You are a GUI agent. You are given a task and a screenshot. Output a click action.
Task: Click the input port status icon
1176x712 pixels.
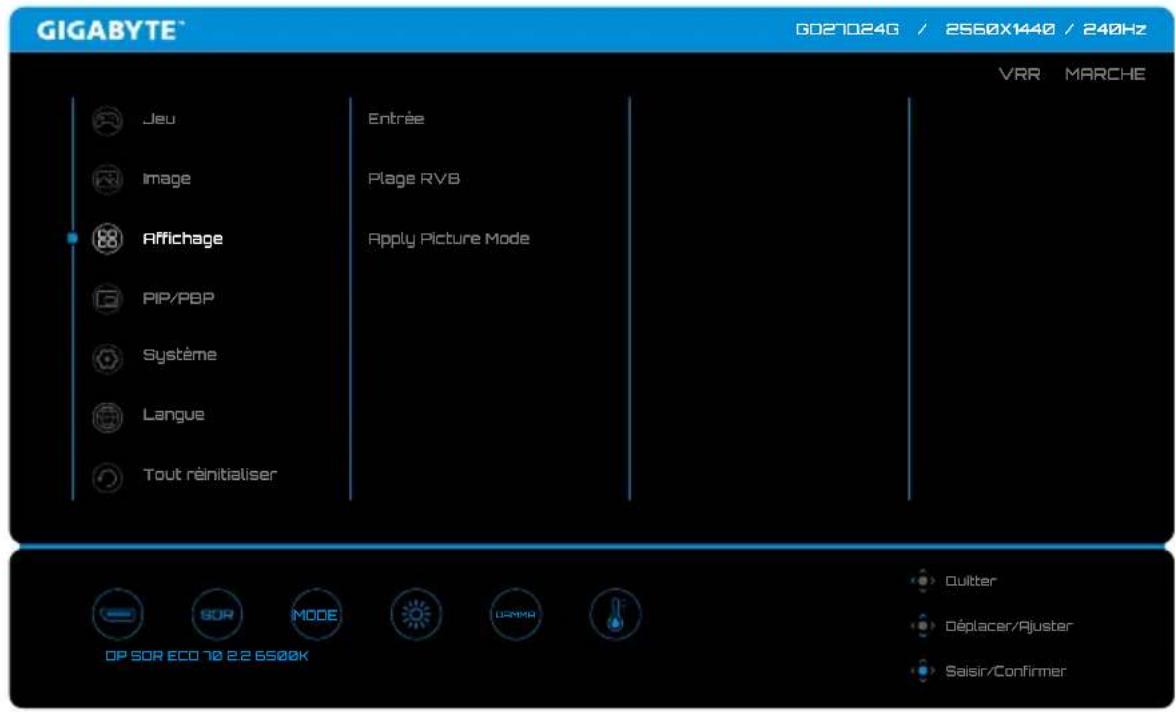118,614
